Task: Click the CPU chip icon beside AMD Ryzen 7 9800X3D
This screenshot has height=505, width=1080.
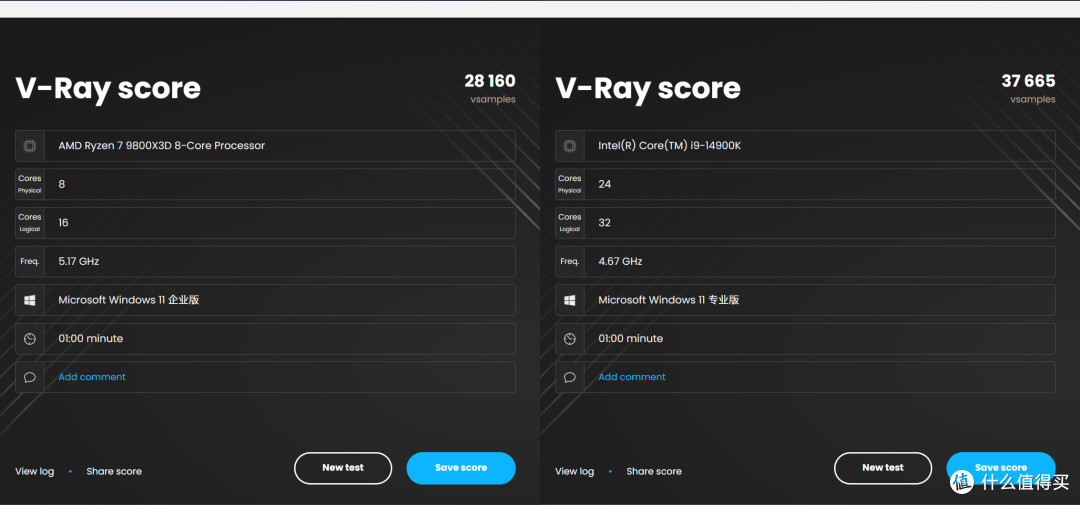Action: pyautogui.click(x=30, y=145)
